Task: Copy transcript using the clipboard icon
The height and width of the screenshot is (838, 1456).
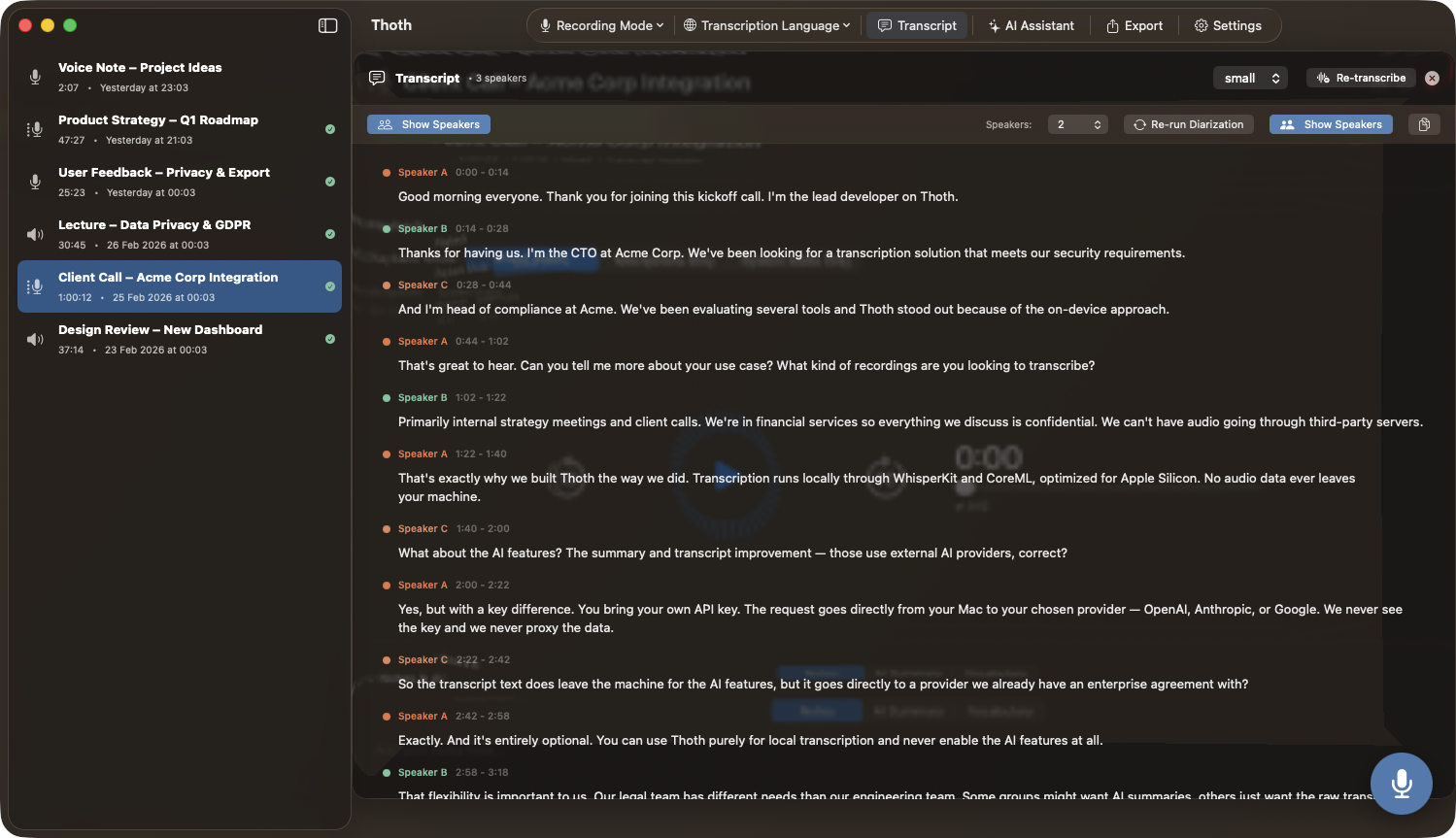Action: tap(1424, 124)
